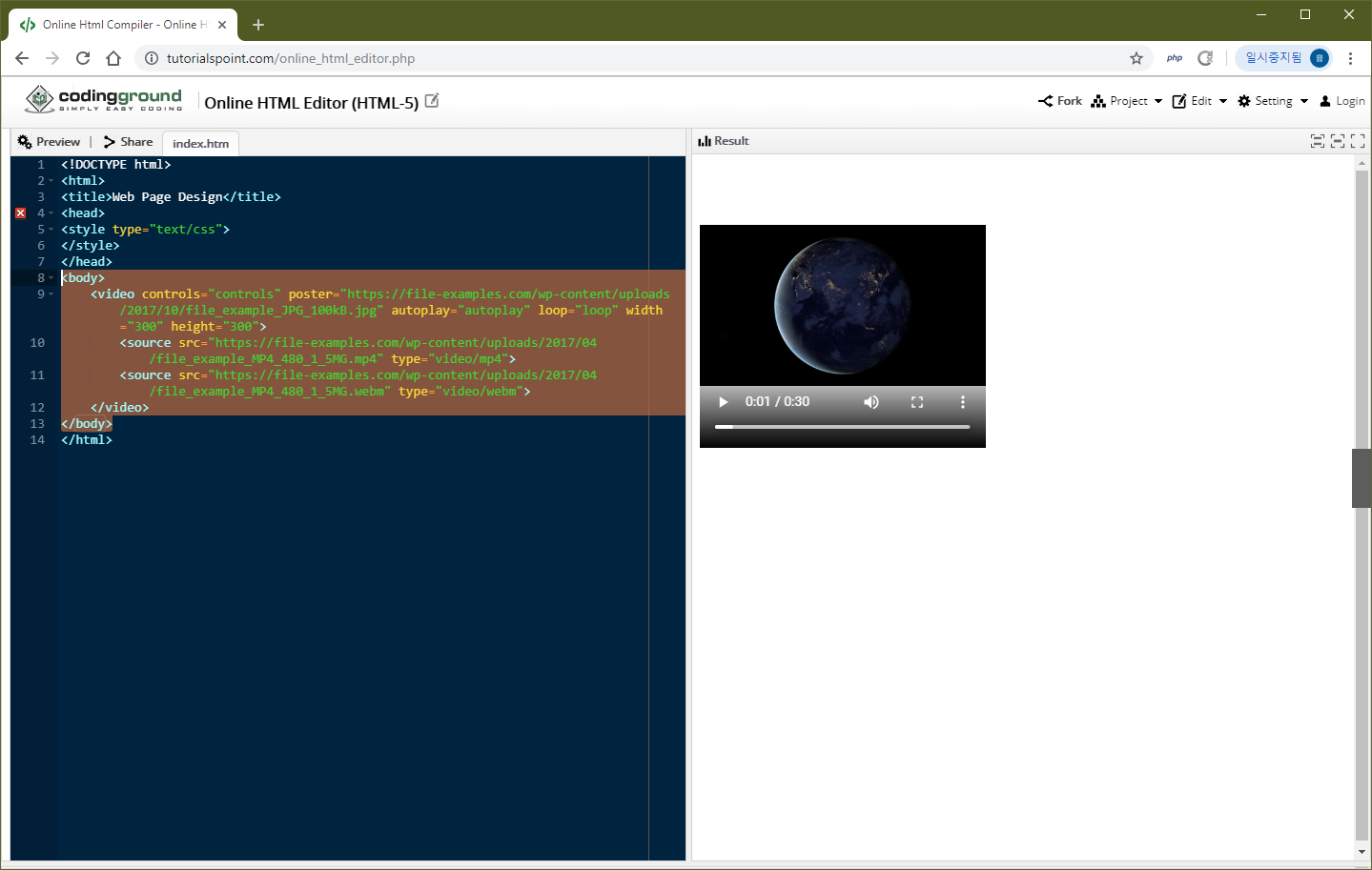Select the index.htm tab
This screenshot has height=870, width=1372.
click(x=199, y=143)
